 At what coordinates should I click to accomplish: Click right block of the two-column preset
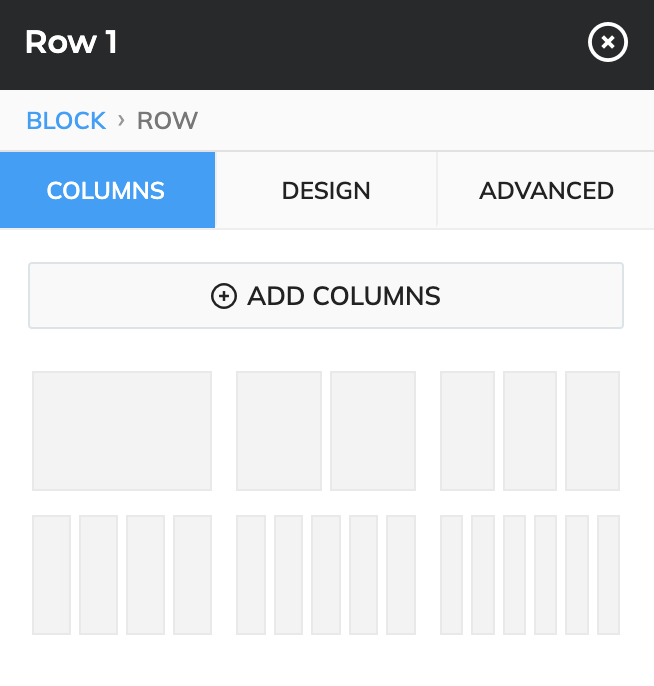click(373, 431)
